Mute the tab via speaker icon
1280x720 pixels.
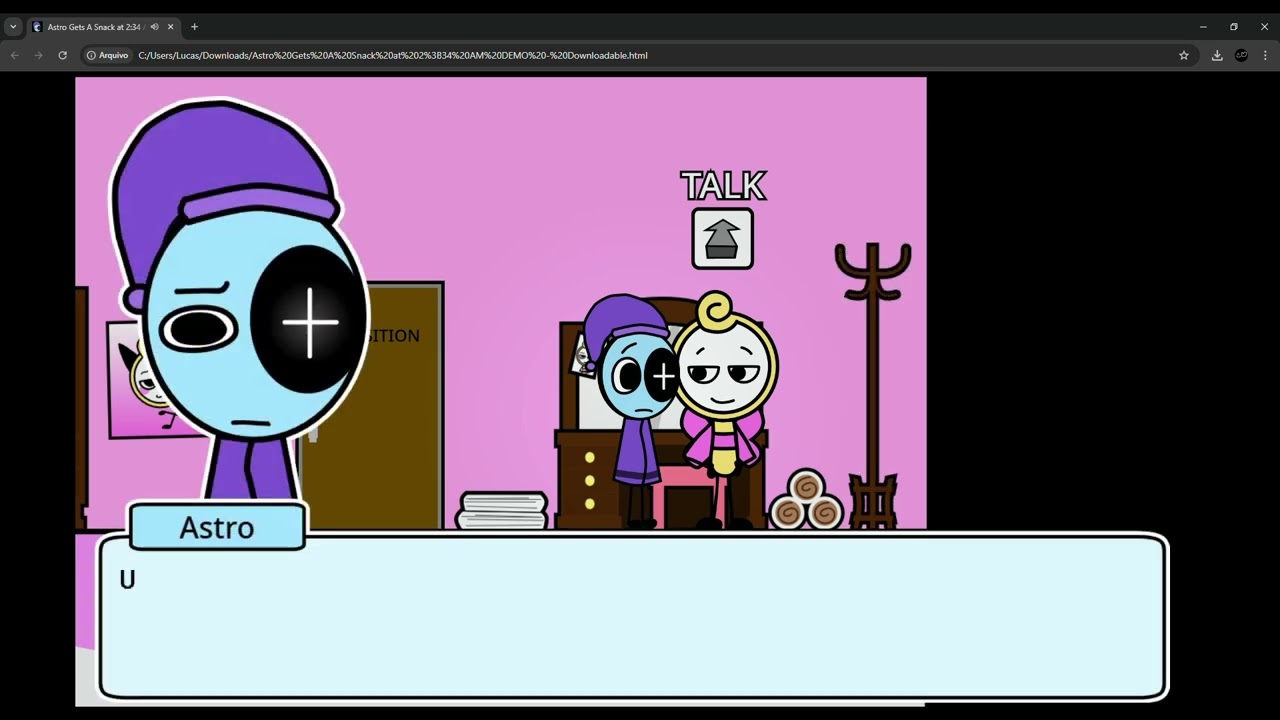154,27
